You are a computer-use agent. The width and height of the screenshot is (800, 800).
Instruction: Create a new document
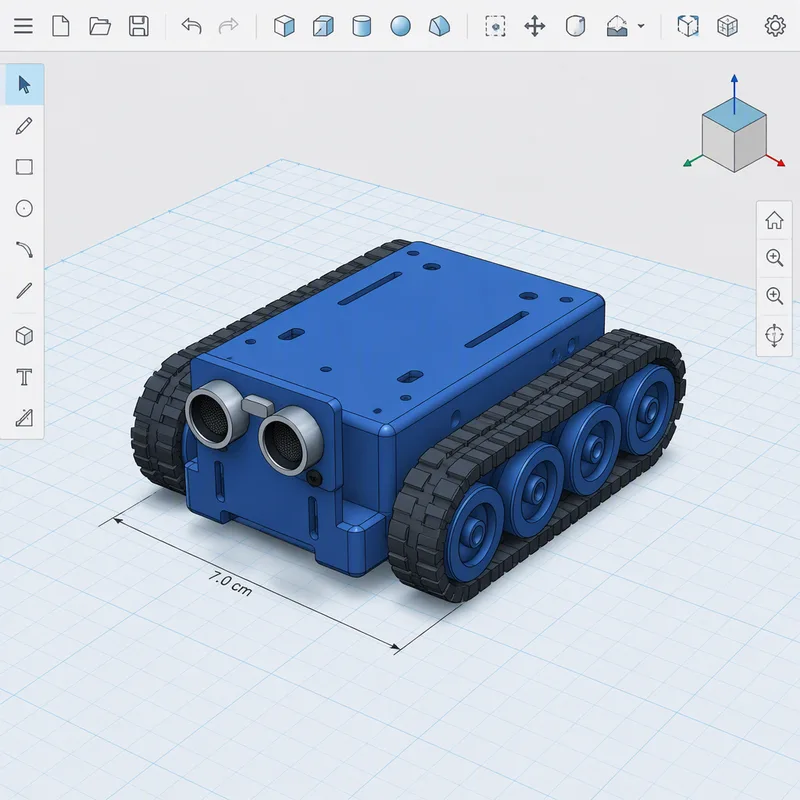click(61, 26)
